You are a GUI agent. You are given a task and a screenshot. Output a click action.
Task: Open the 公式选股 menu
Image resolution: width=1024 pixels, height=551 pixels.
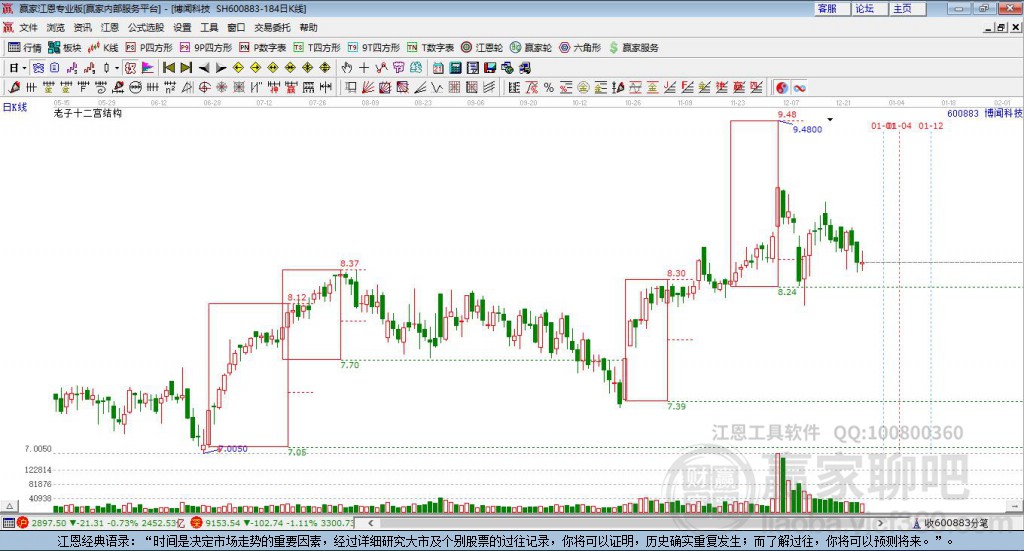point(146,27)
